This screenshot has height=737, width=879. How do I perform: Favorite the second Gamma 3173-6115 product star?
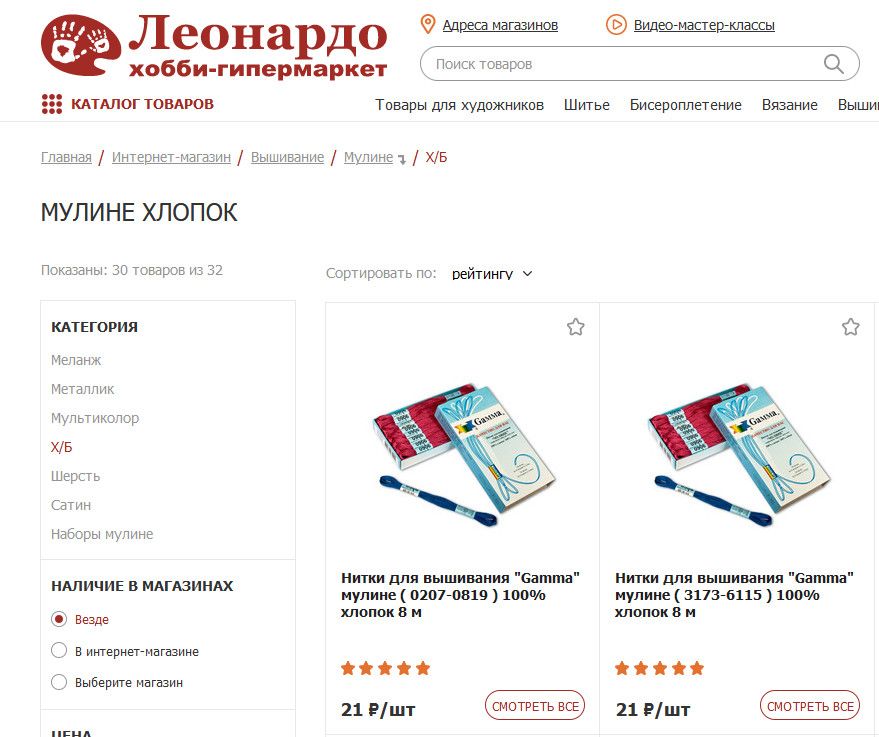850,327
